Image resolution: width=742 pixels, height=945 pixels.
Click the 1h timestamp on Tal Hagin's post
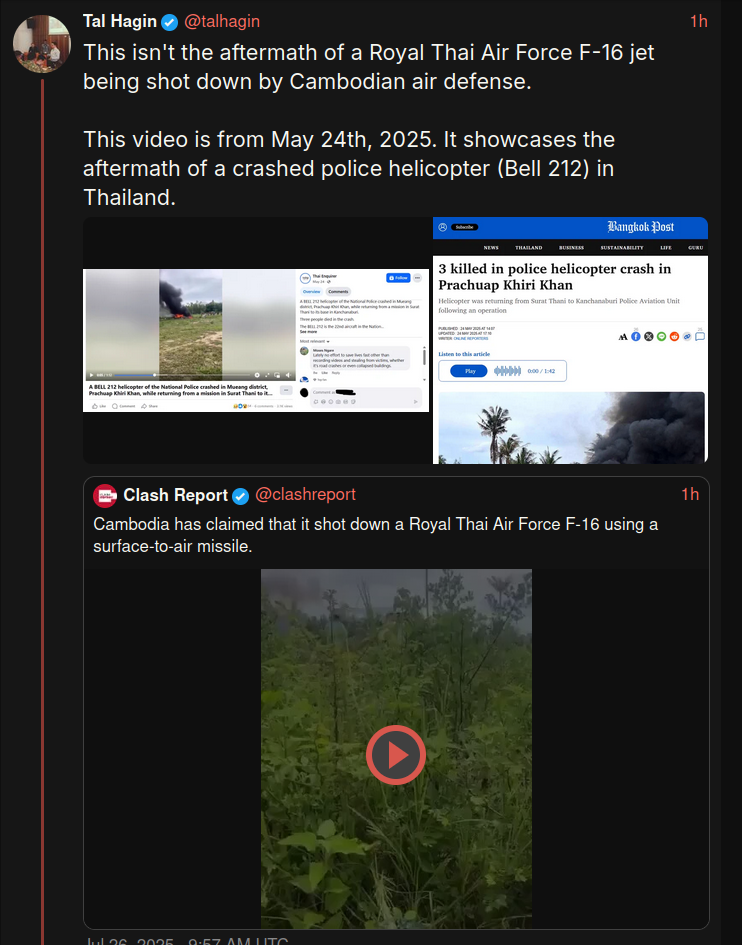pyautogui.click(x=699, y=22)
